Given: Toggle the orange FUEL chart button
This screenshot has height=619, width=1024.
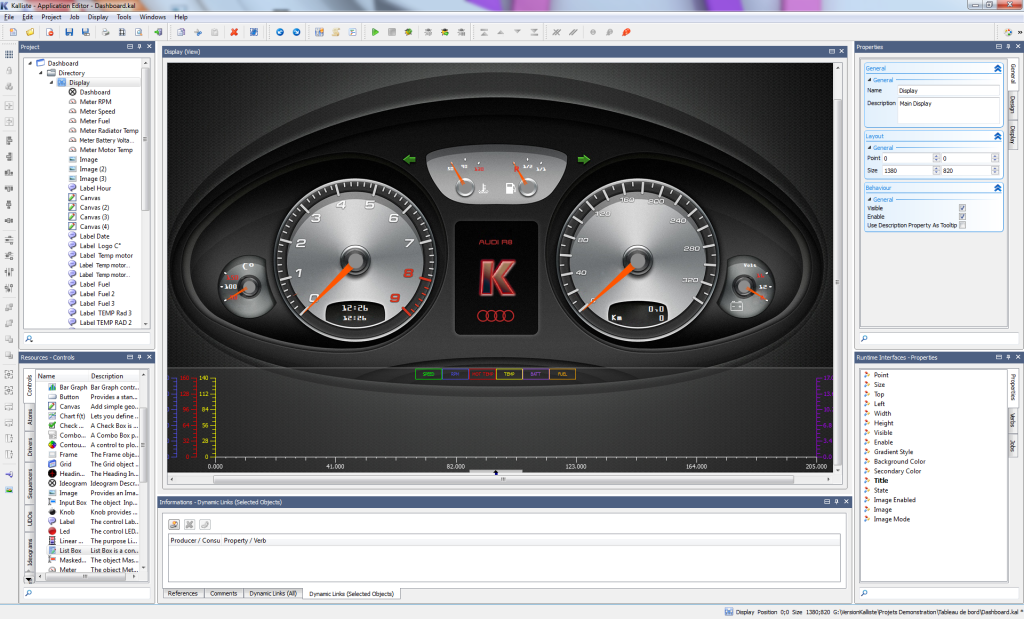Looking at the screenshot, I should 562,374.
